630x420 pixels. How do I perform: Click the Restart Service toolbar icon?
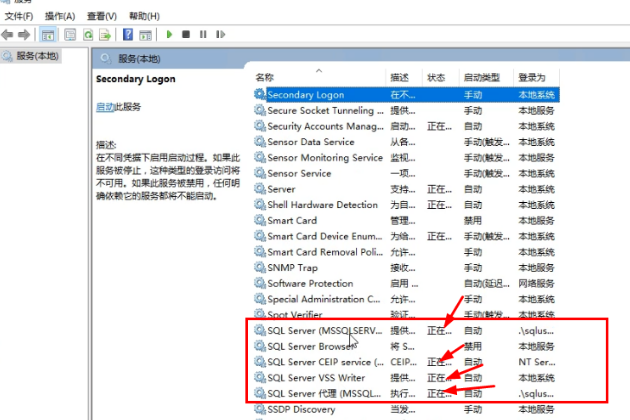(219, 34)
